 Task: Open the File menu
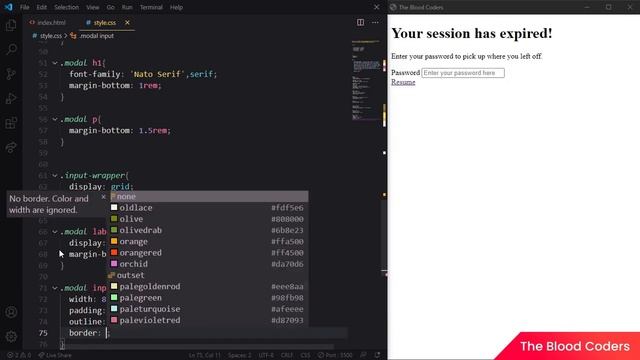point(24,7)
